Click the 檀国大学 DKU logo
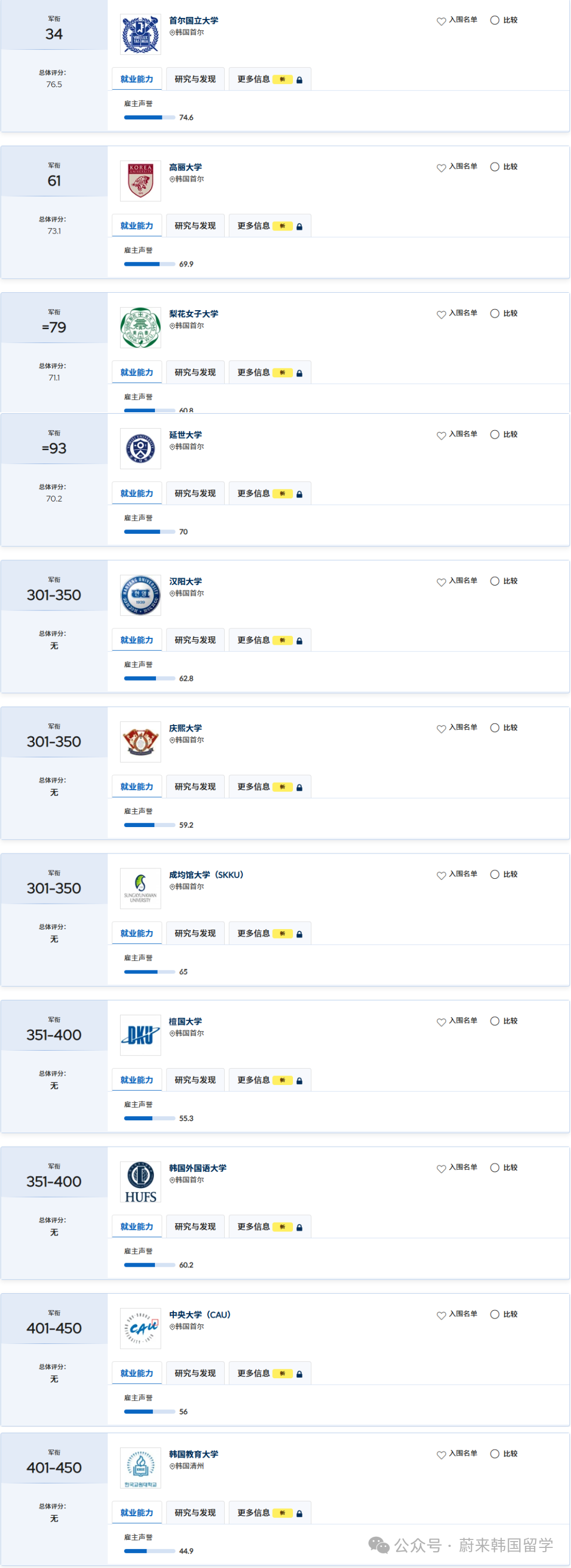Image resolution: width=571 pixels, height=1568 pixels. (x=141, y=1035)
